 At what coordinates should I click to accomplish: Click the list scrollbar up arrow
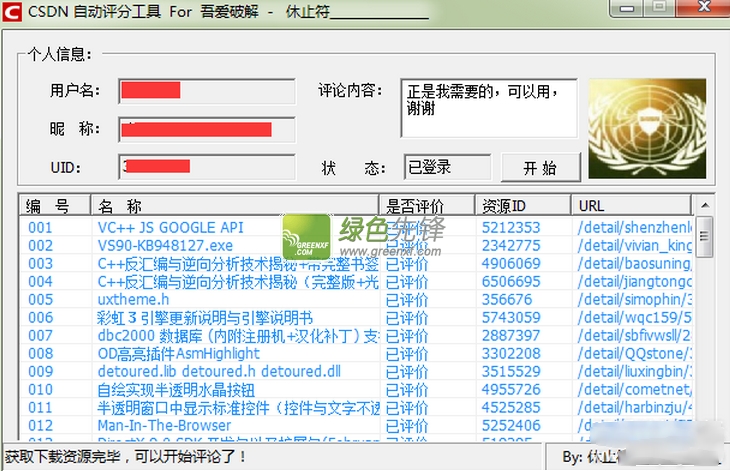tap(705, 205)
